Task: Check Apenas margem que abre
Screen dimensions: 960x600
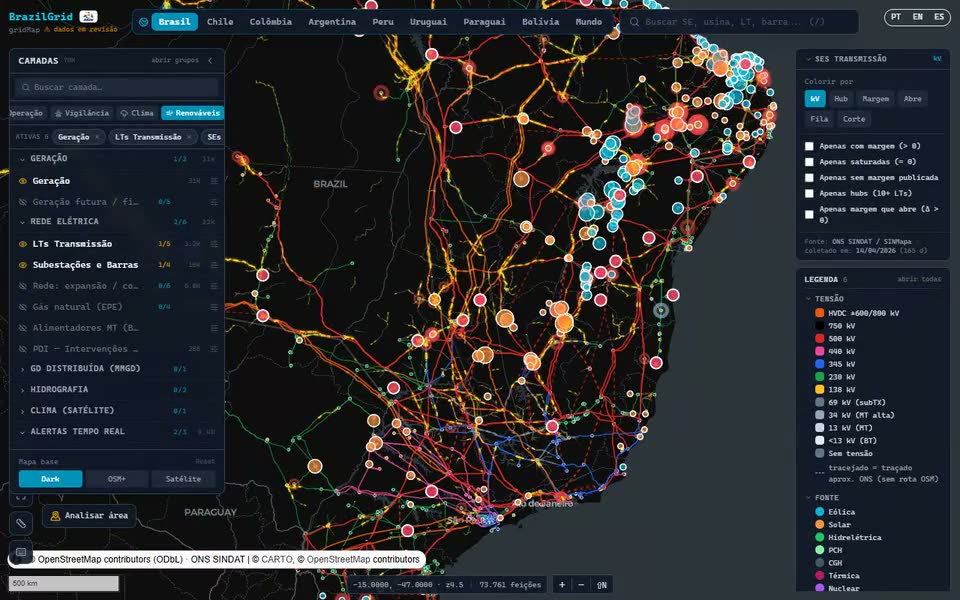Action: 809,214
